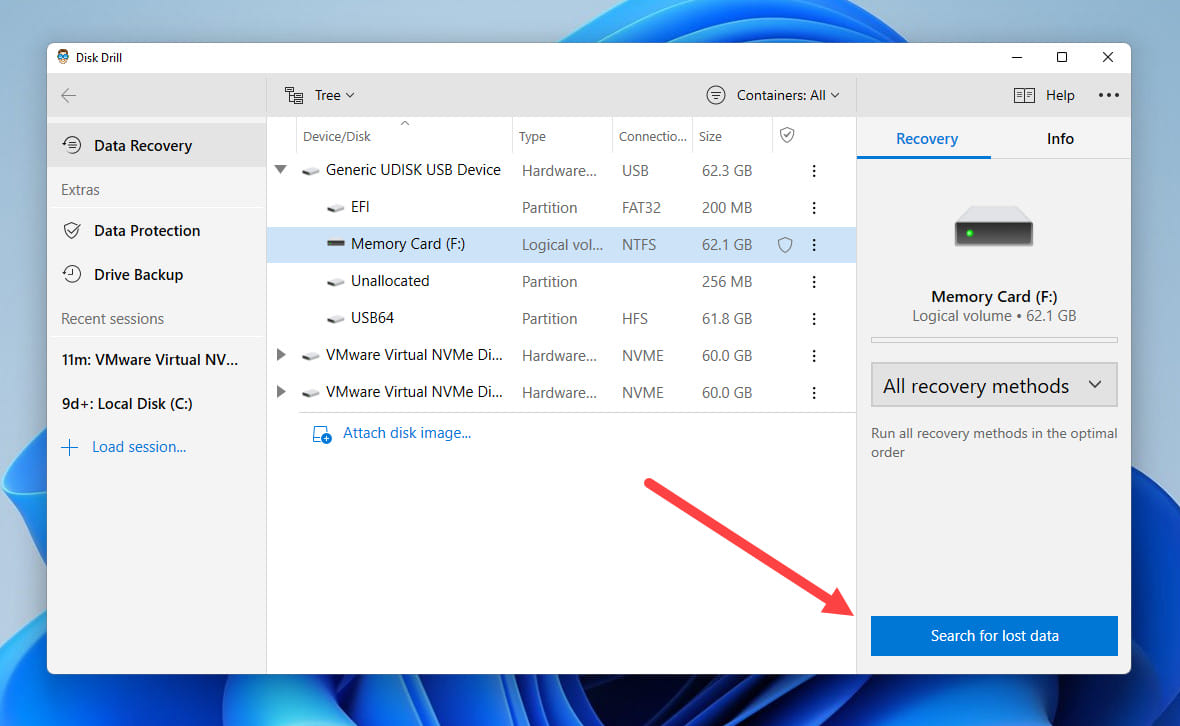Viewport: 1180px width, 726px height.
Task: Click Attach disk image... link
Action: click(406, 433)
